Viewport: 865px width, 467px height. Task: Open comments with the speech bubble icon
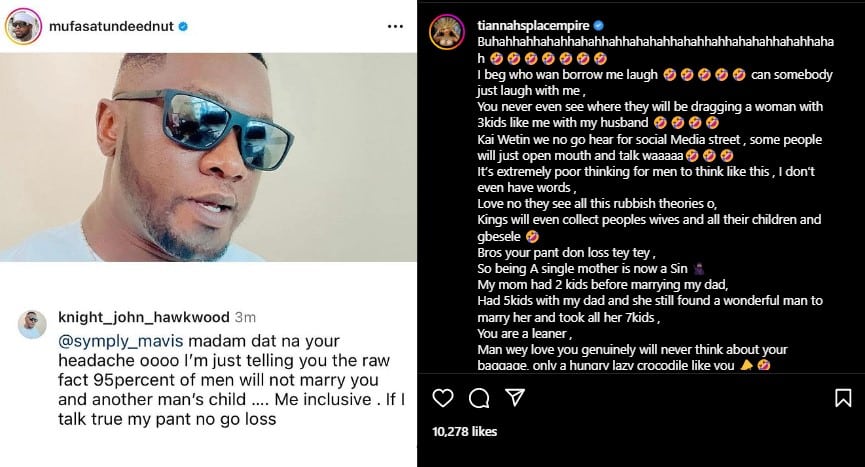click(x=479, y=399)
